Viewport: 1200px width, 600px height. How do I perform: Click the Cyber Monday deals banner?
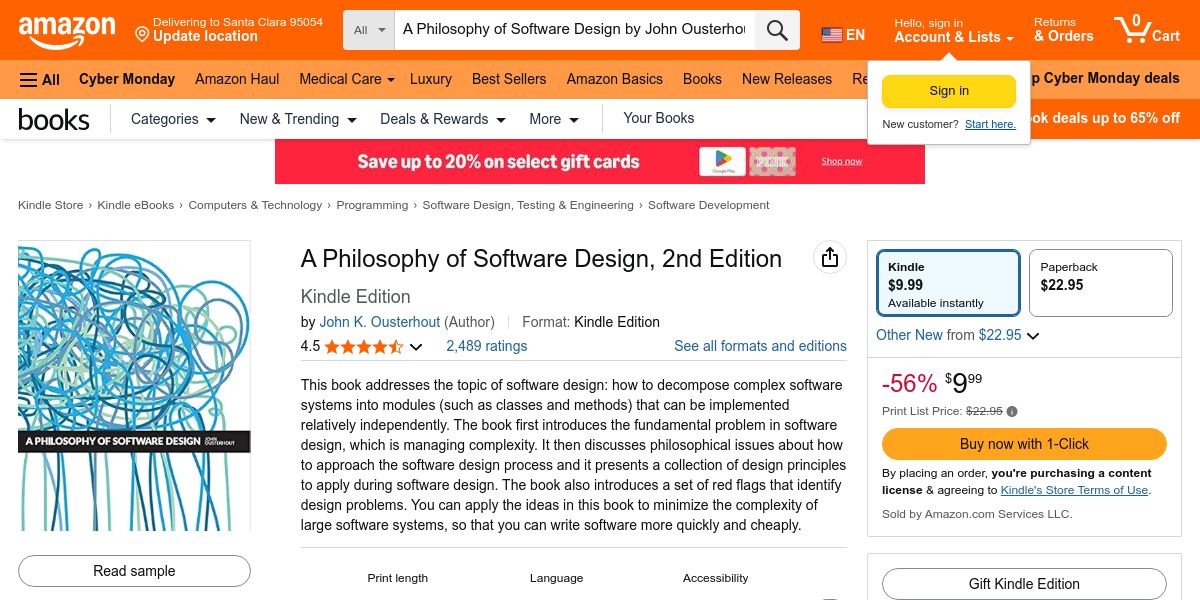coord(1104,79)
